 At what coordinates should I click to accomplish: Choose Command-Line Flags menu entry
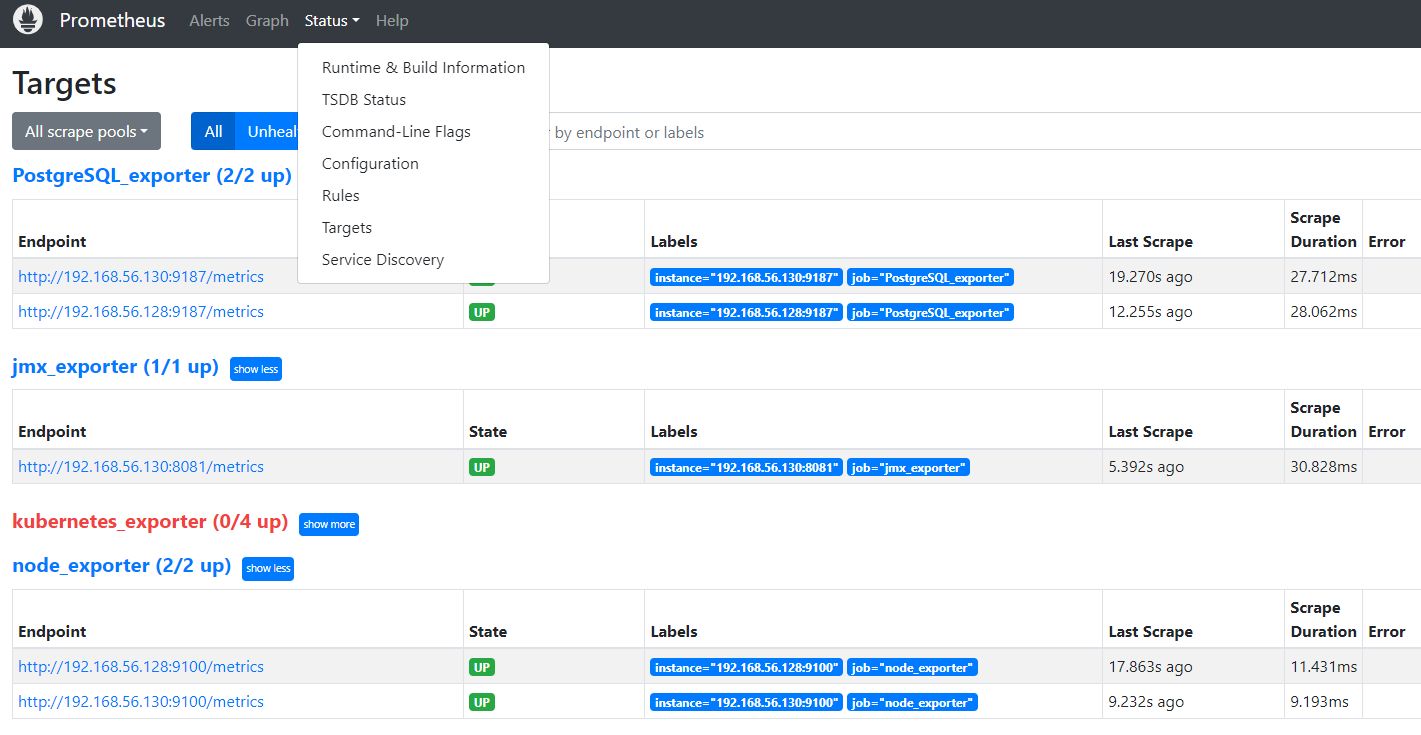click(x=423, y=132)
